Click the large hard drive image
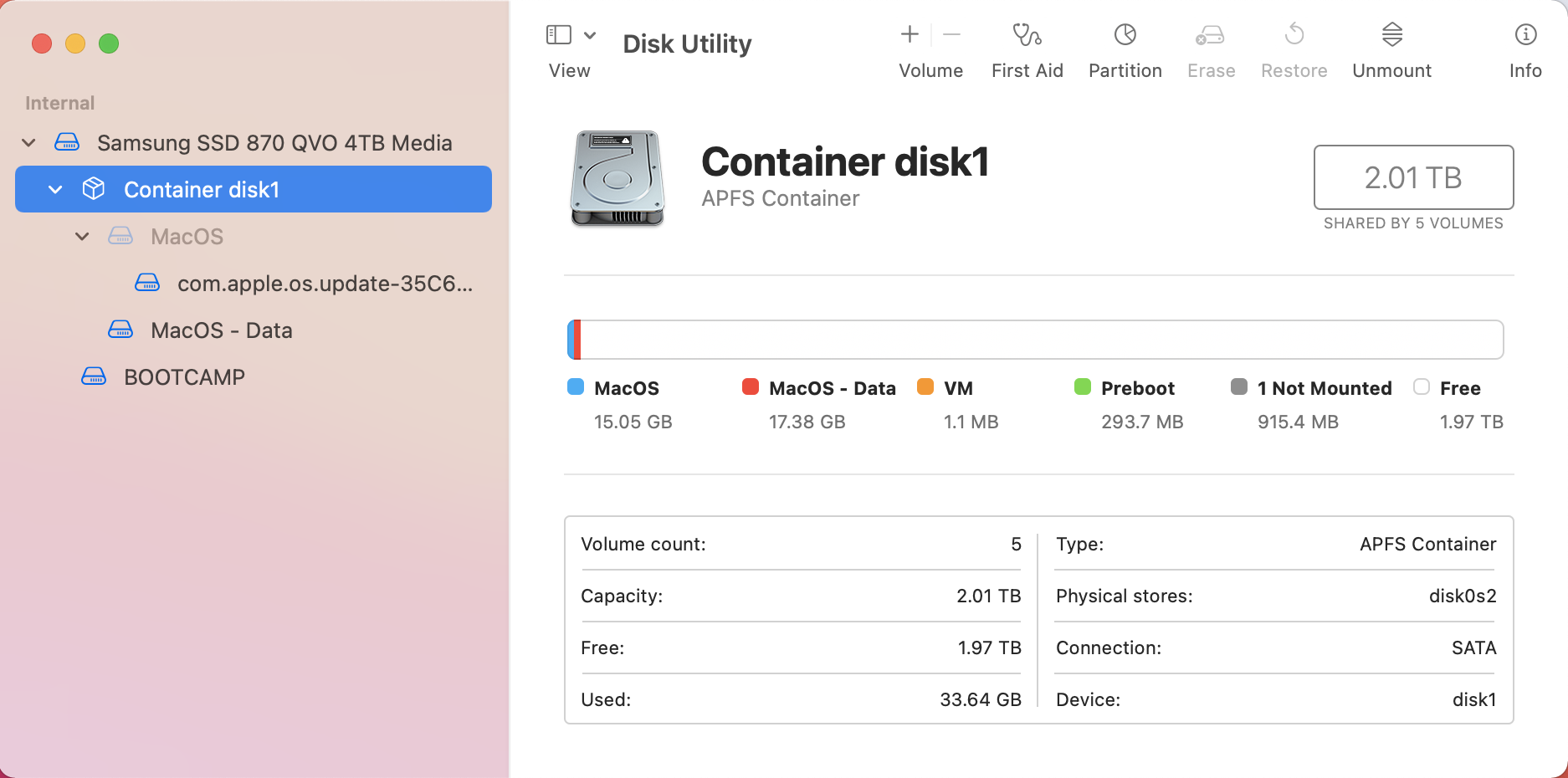Image resolution: width=1568 pixels, height=778 pixels. (617, 178)
